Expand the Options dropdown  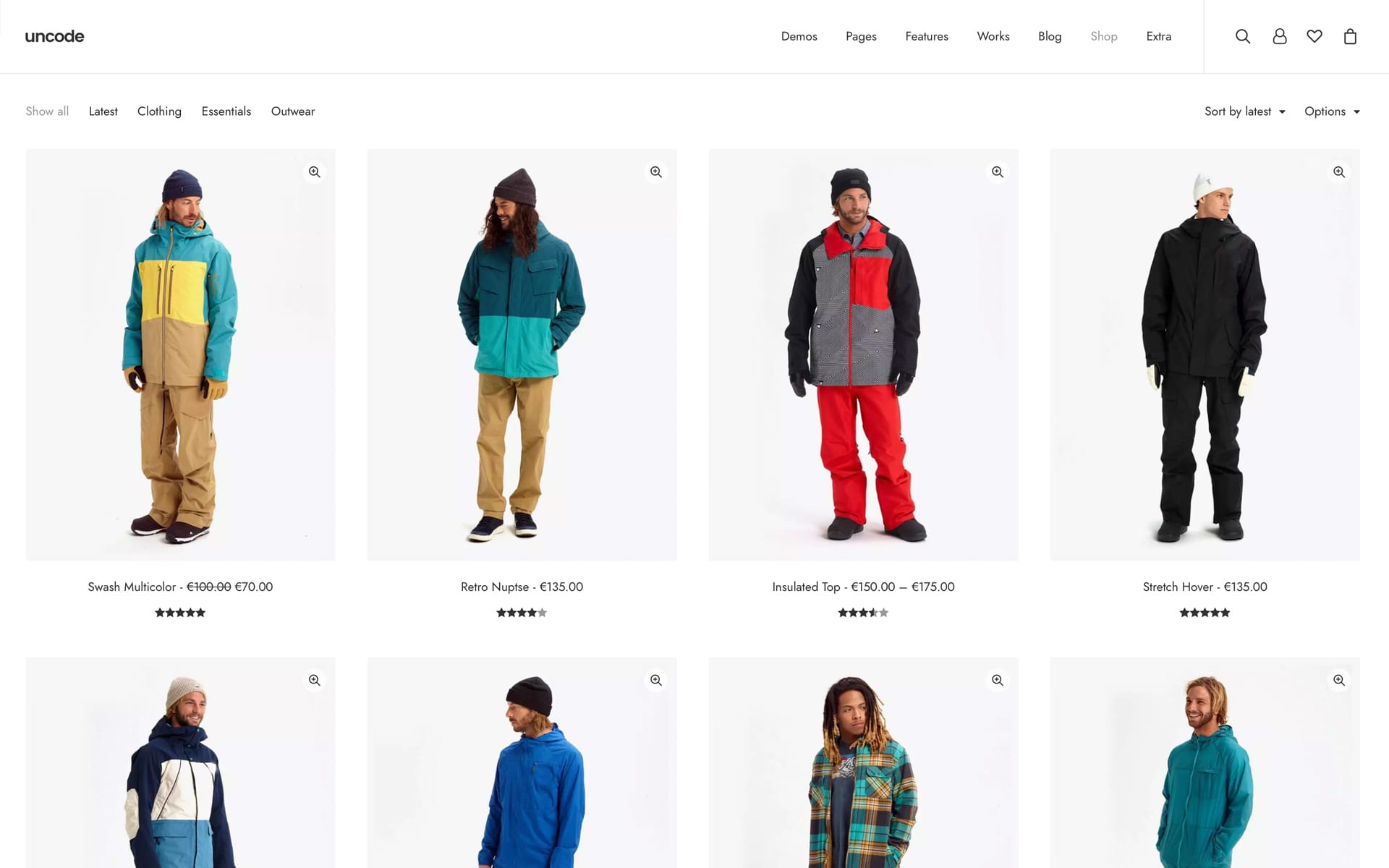(x=1332, y=110)
